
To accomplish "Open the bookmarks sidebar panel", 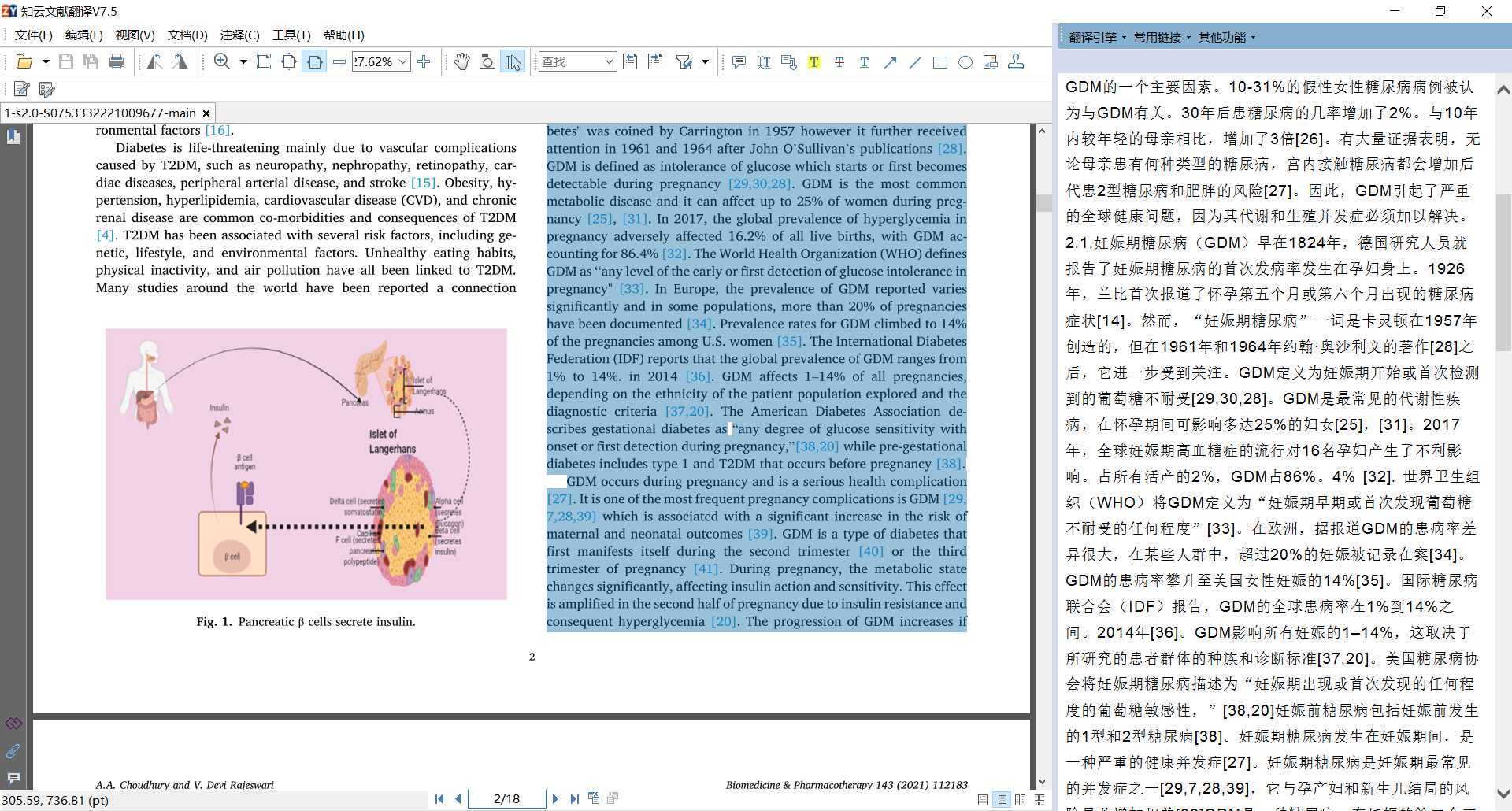I will pos(13,137).
